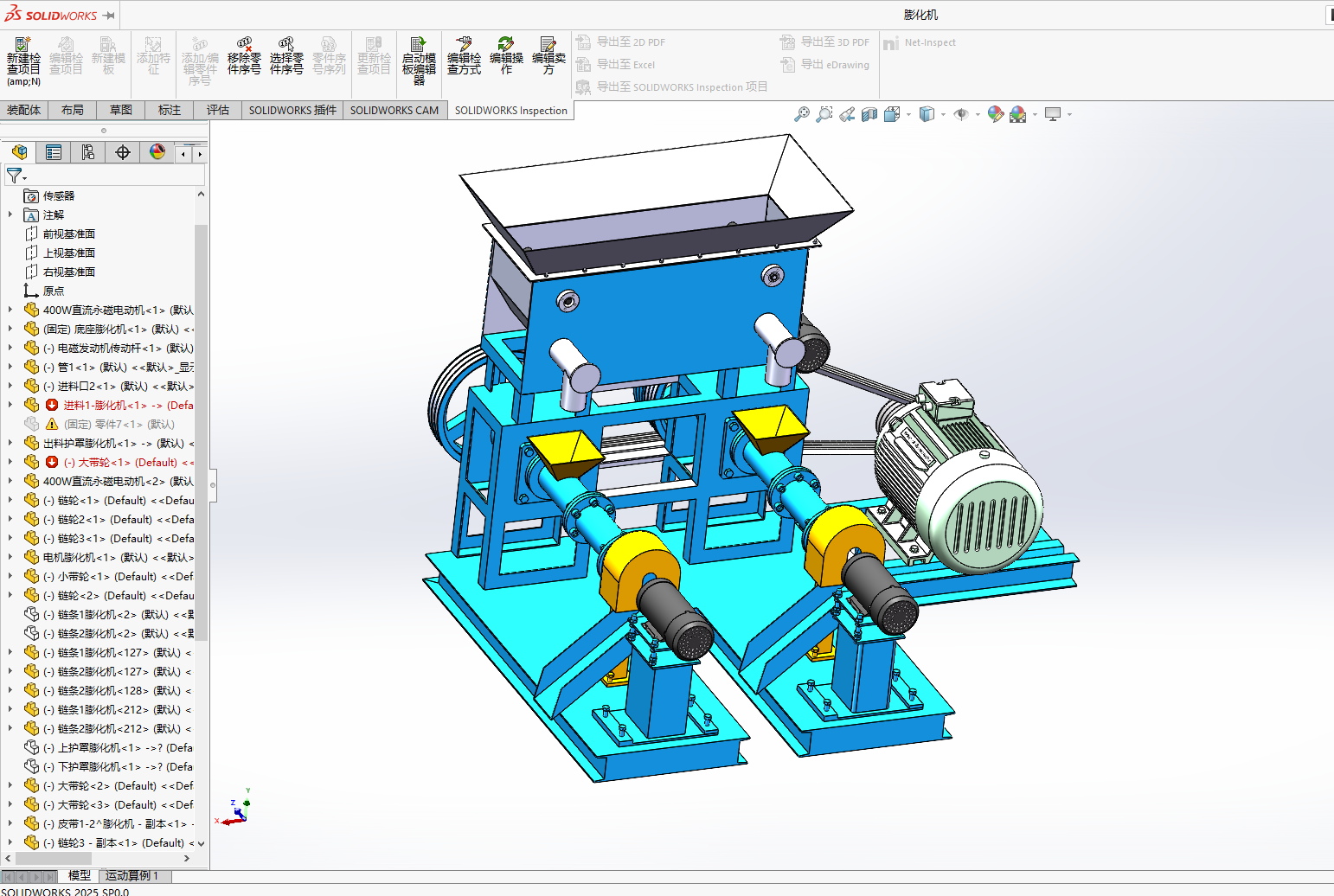Click tree vertical scrollbar down arrow
The image size is (1334, 896).
click(x=201, y=843)
